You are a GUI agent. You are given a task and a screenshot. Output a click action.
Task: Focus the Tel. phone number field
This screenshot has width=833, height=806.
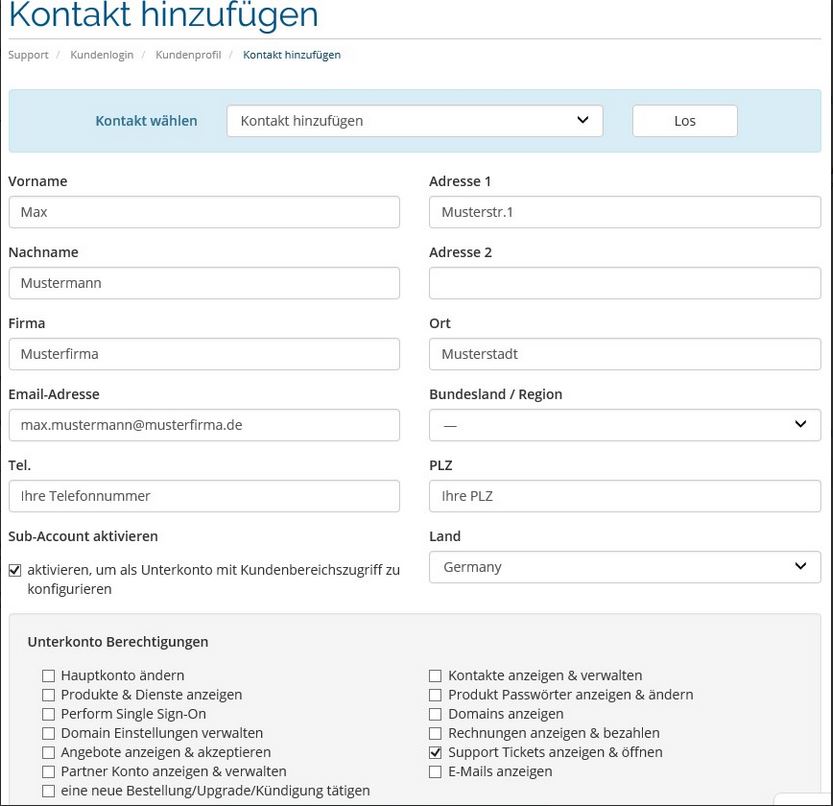tap(204, 496)
